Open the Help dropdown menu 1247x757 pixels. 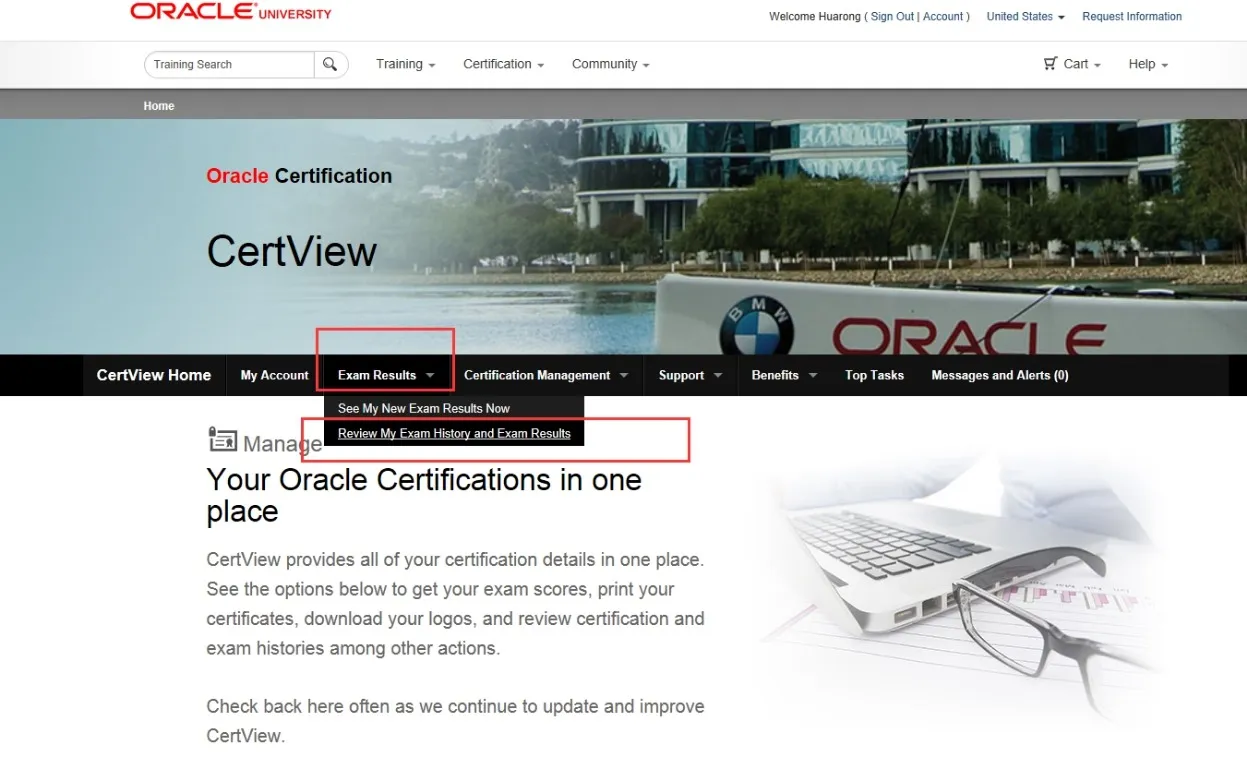click(1147, 64)
